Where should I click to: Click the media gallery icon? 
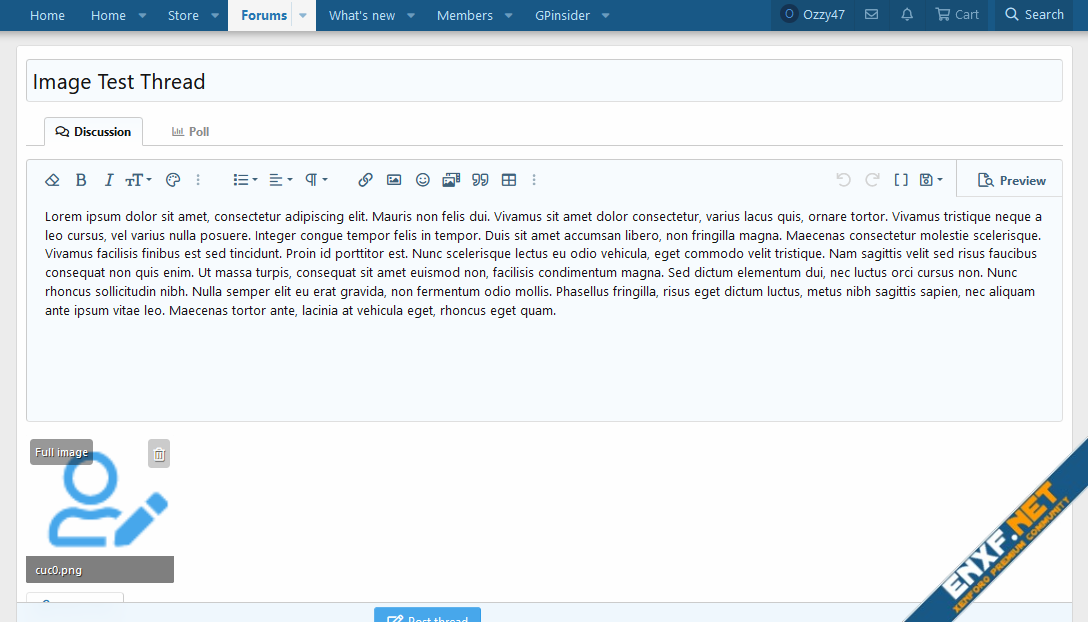click(451, 180)
